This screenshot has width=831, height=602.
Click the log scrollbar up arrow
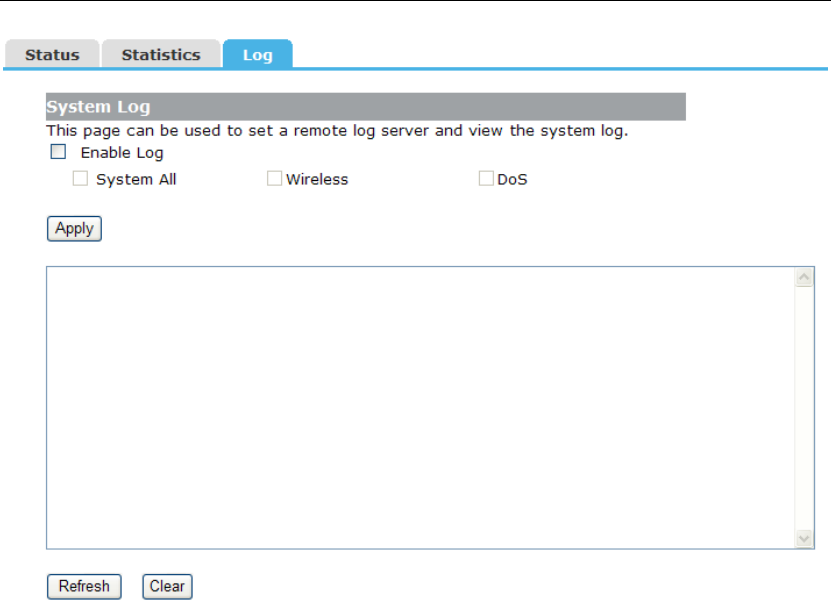click(x=804, y=277)
